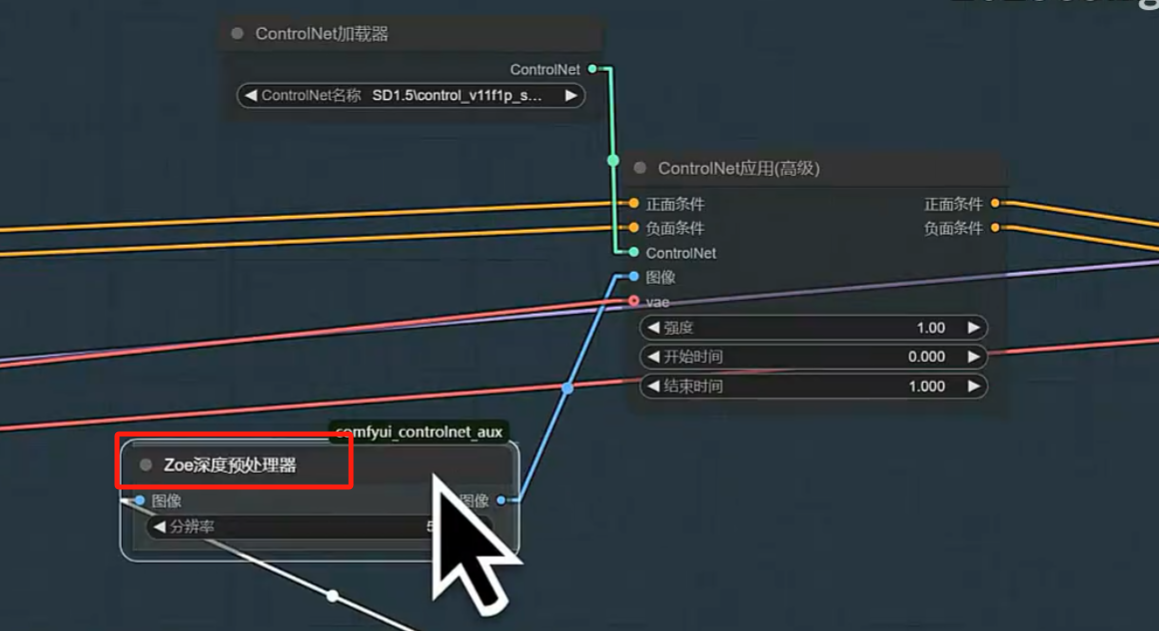This screenshot has height=631, width=1159.
Task: Click the 正面条件 input port on ControlNet应用
Action: [x=634, y=204]
